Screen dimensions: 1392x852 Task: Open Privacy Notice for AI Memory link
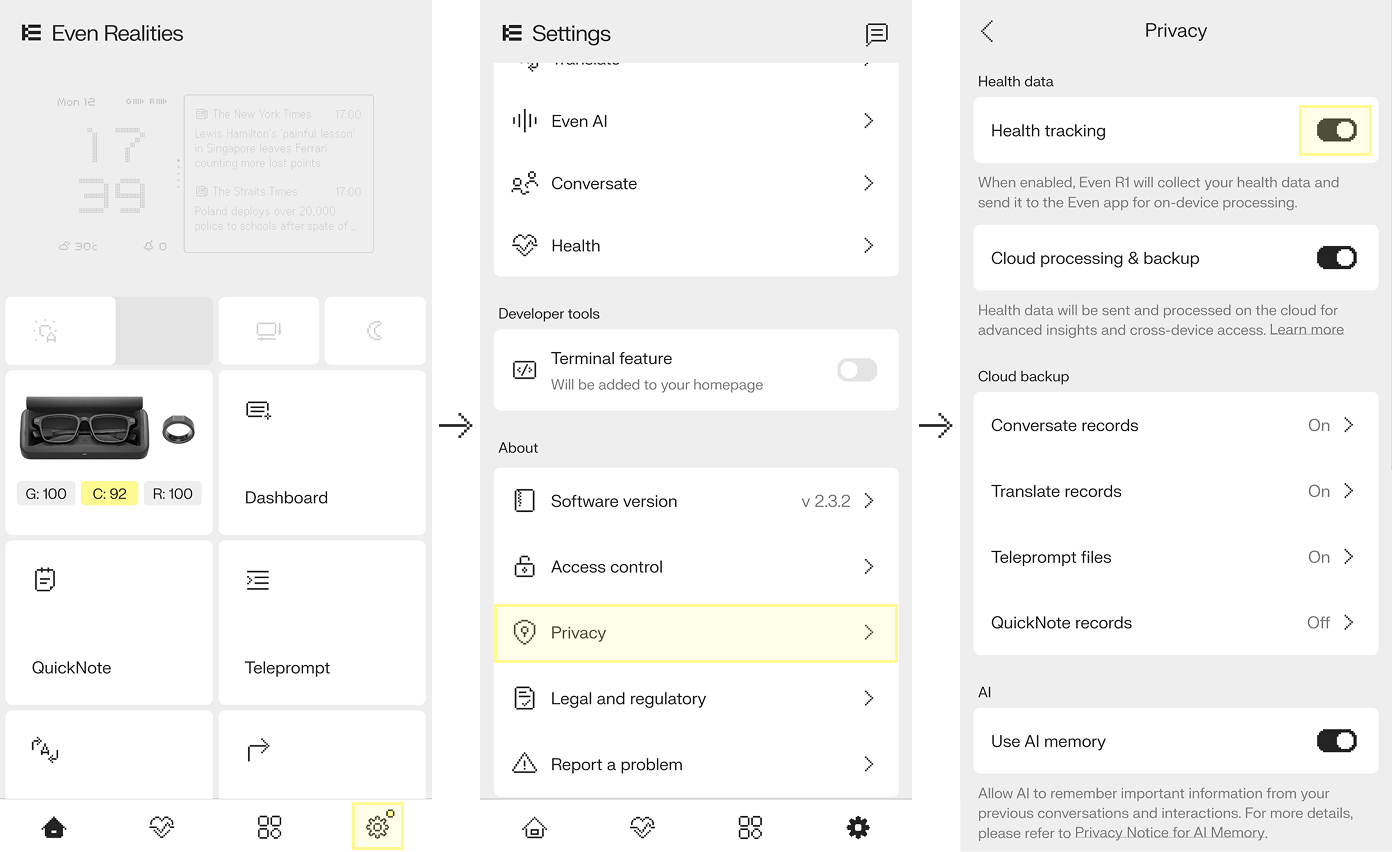click(x=1170, y=833)
